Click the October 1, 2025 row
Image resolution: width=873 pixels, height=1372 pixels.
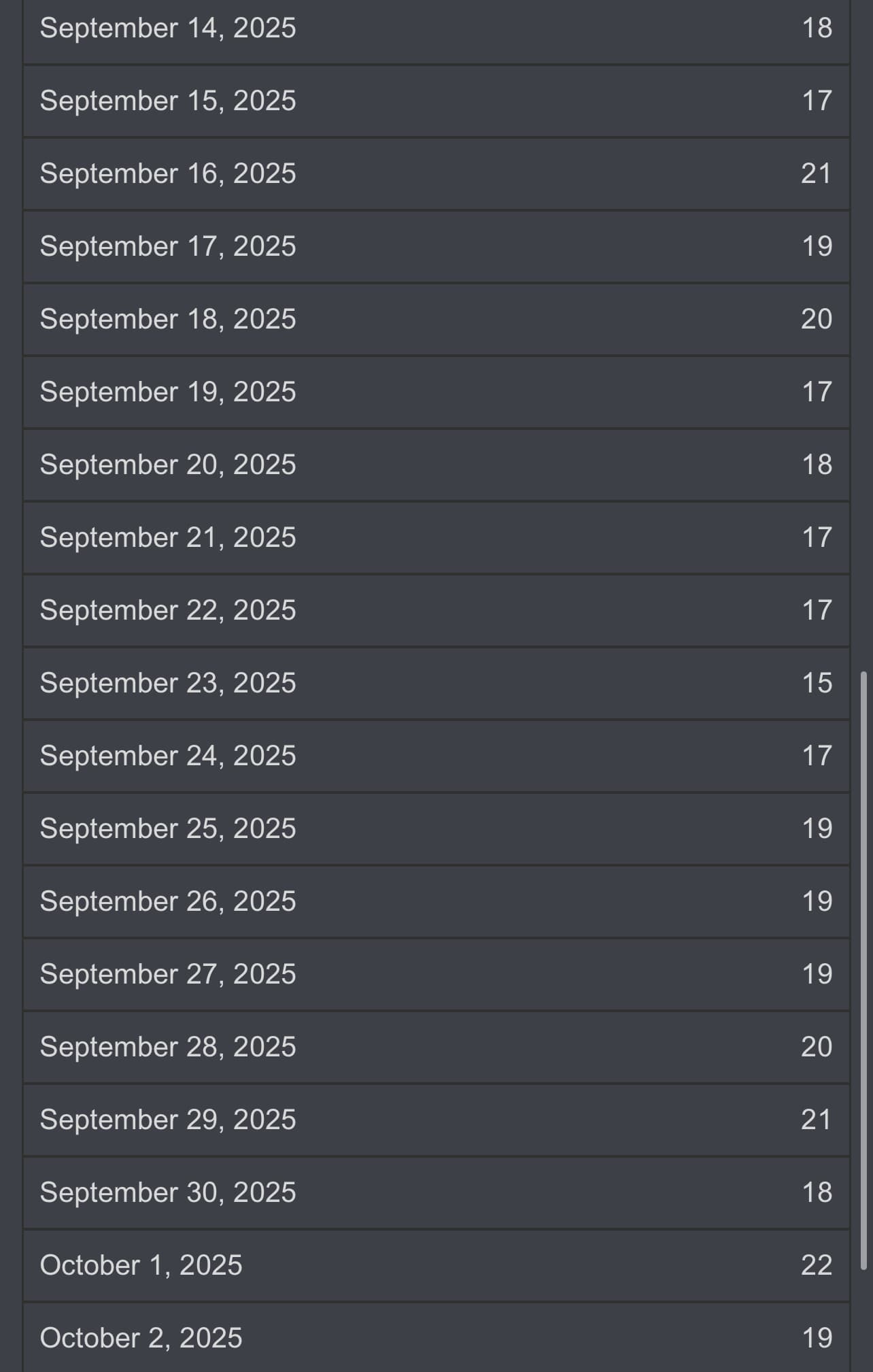click(x=435, y=1266)
